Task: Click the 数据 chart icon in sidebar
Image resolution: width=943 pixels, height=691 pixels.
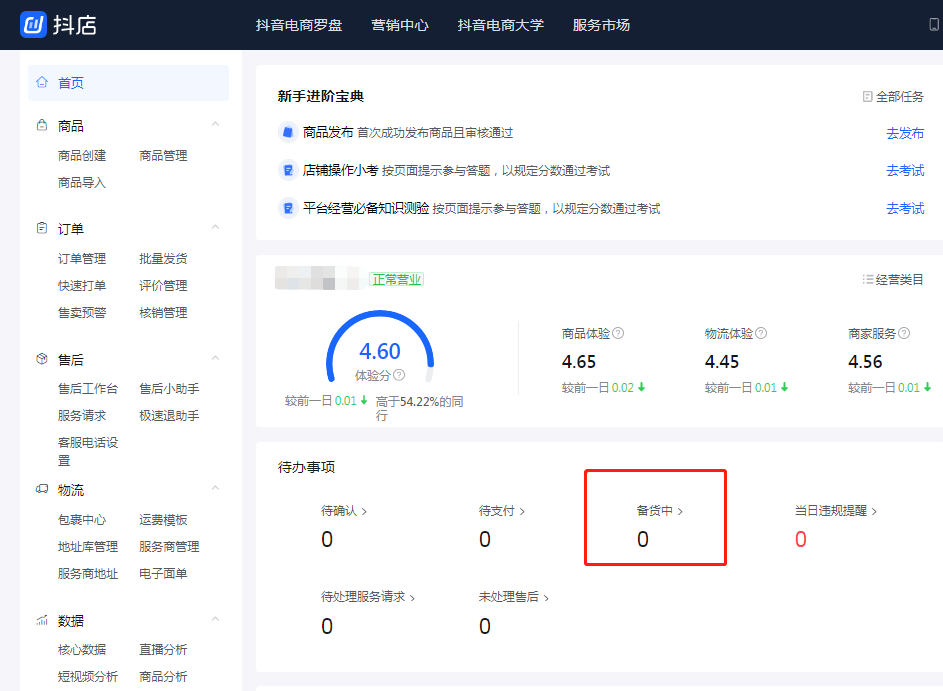Action: pos(41,620)
